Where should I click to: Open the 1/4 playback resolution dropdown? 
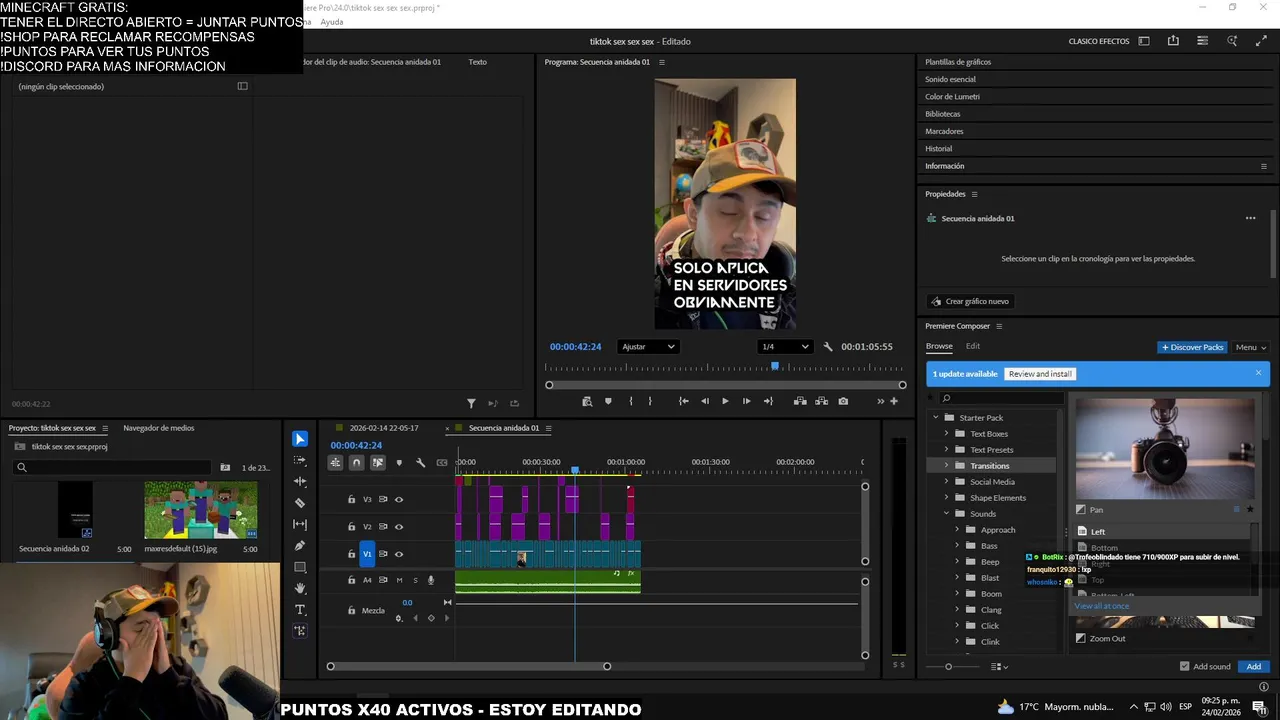[785, 347]
